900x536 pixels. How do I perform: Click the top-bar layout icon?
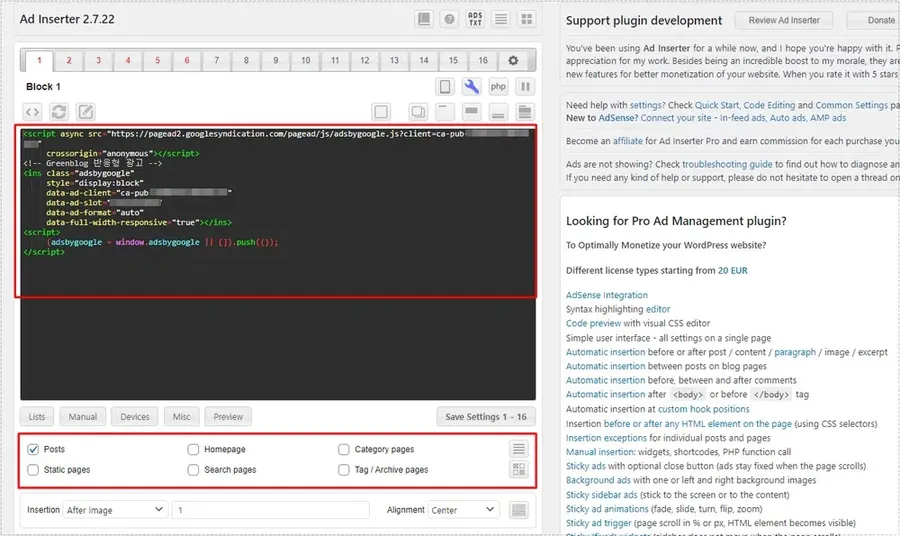(x=445, y=112)
